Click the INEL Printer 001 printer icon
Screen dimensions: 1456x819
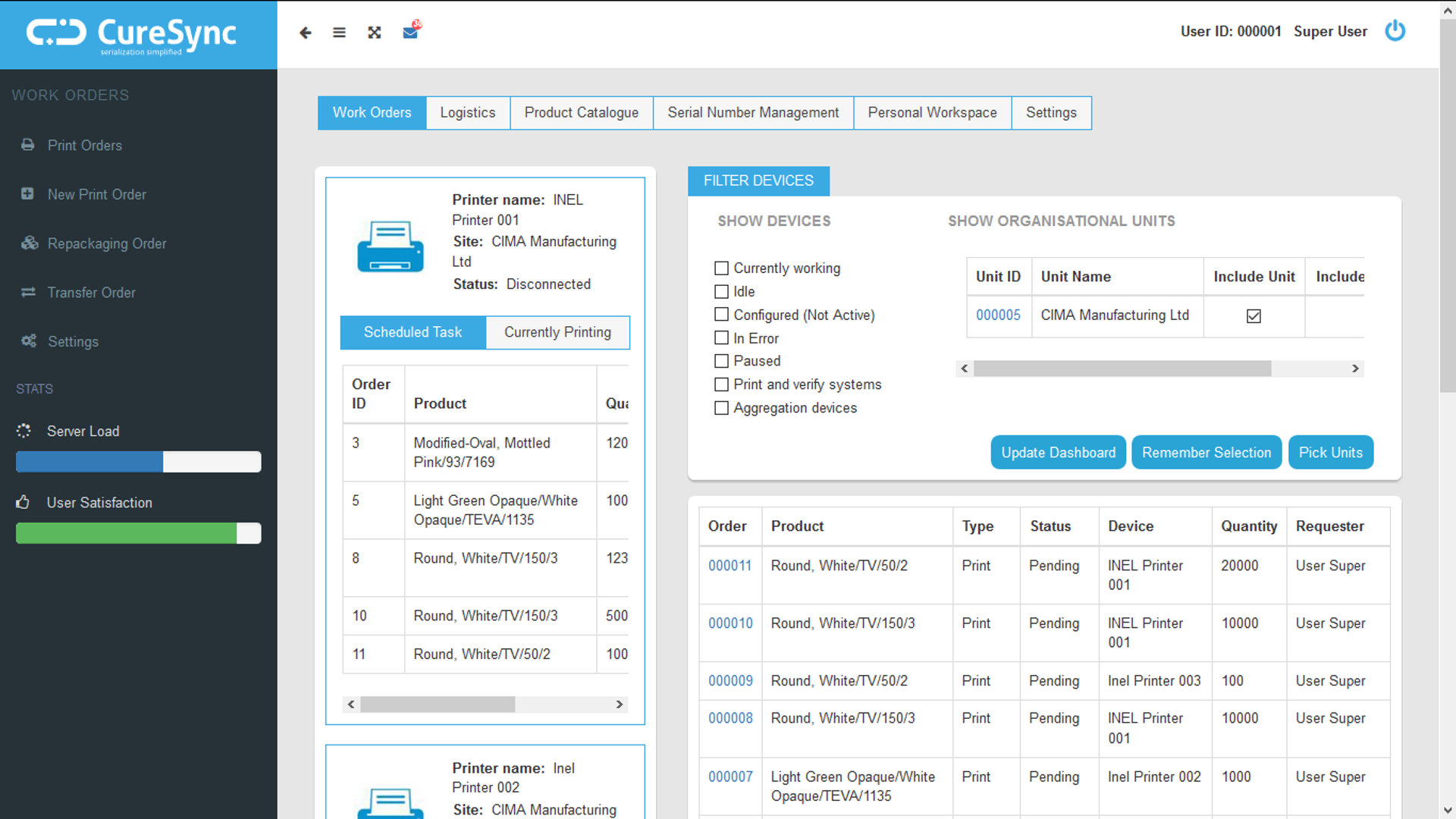pyautogui.click(x=390, y=246)
